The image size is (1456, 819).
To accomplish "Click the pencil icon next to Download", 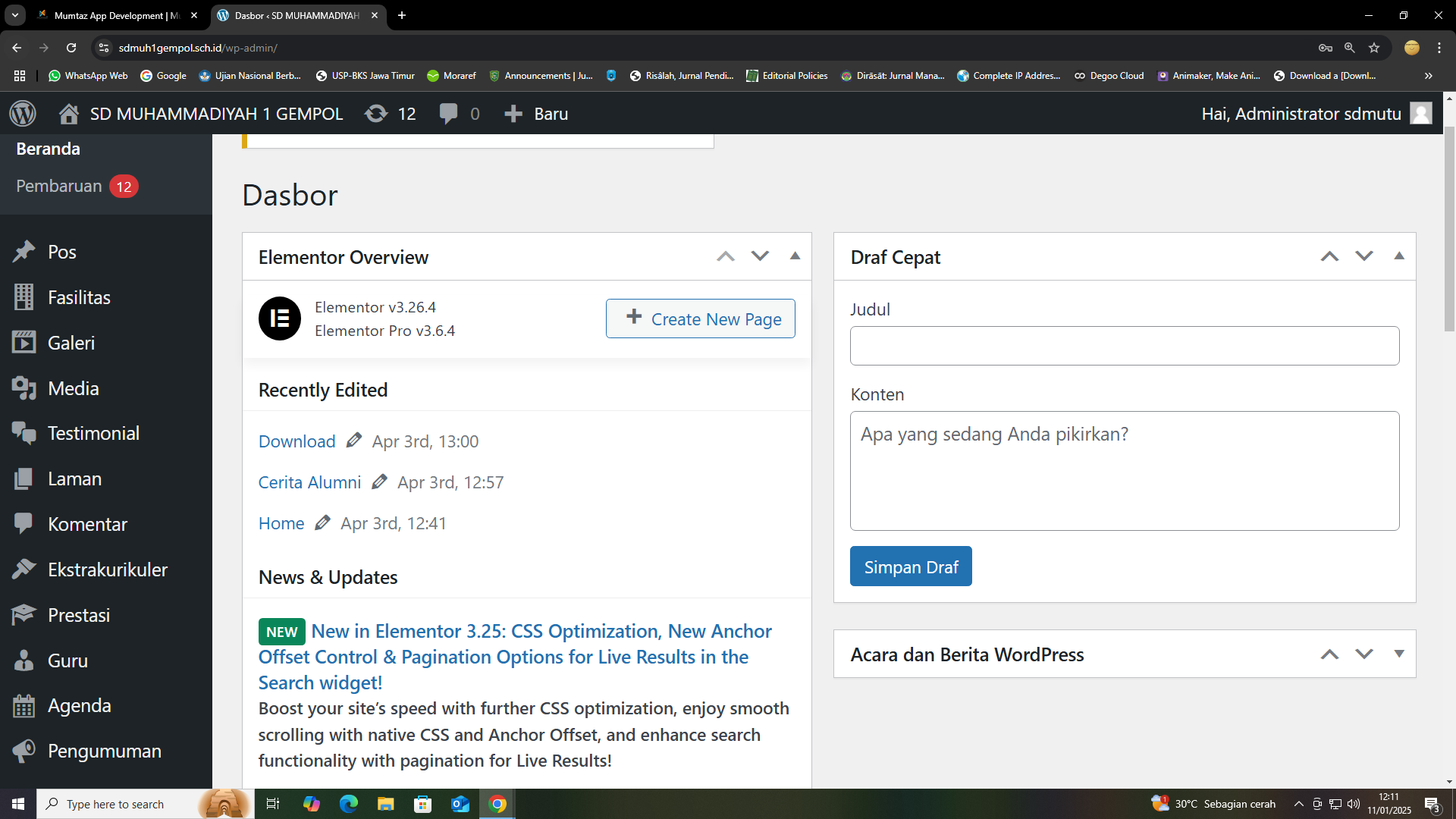I will [353, 441].
